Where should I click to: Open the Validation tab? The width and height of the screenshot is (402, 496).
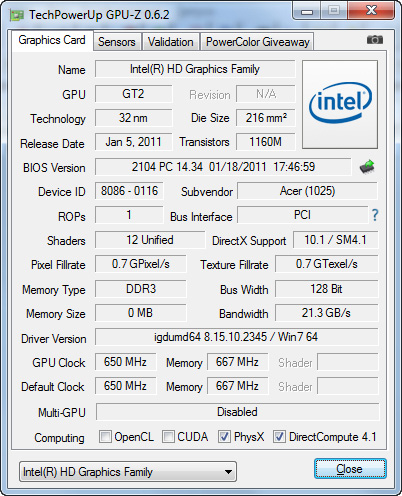click(171, 42)
